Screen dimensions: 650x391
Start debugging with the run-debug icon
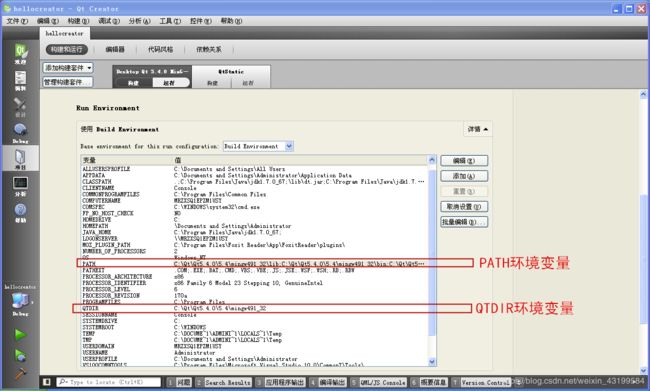(x=20, y=355)
